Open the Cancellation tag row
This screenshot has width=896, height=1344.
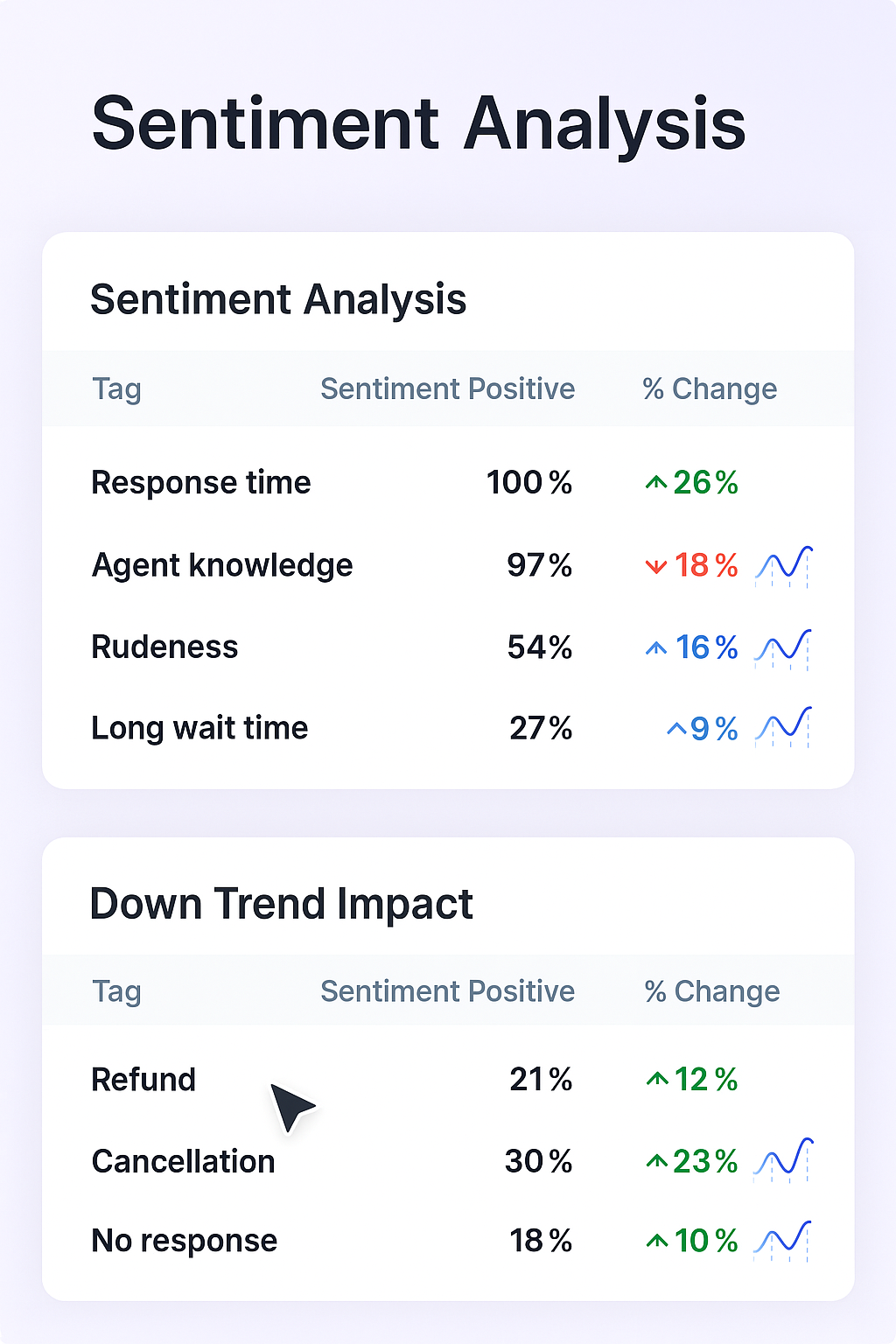click(x=183, y=1161)
